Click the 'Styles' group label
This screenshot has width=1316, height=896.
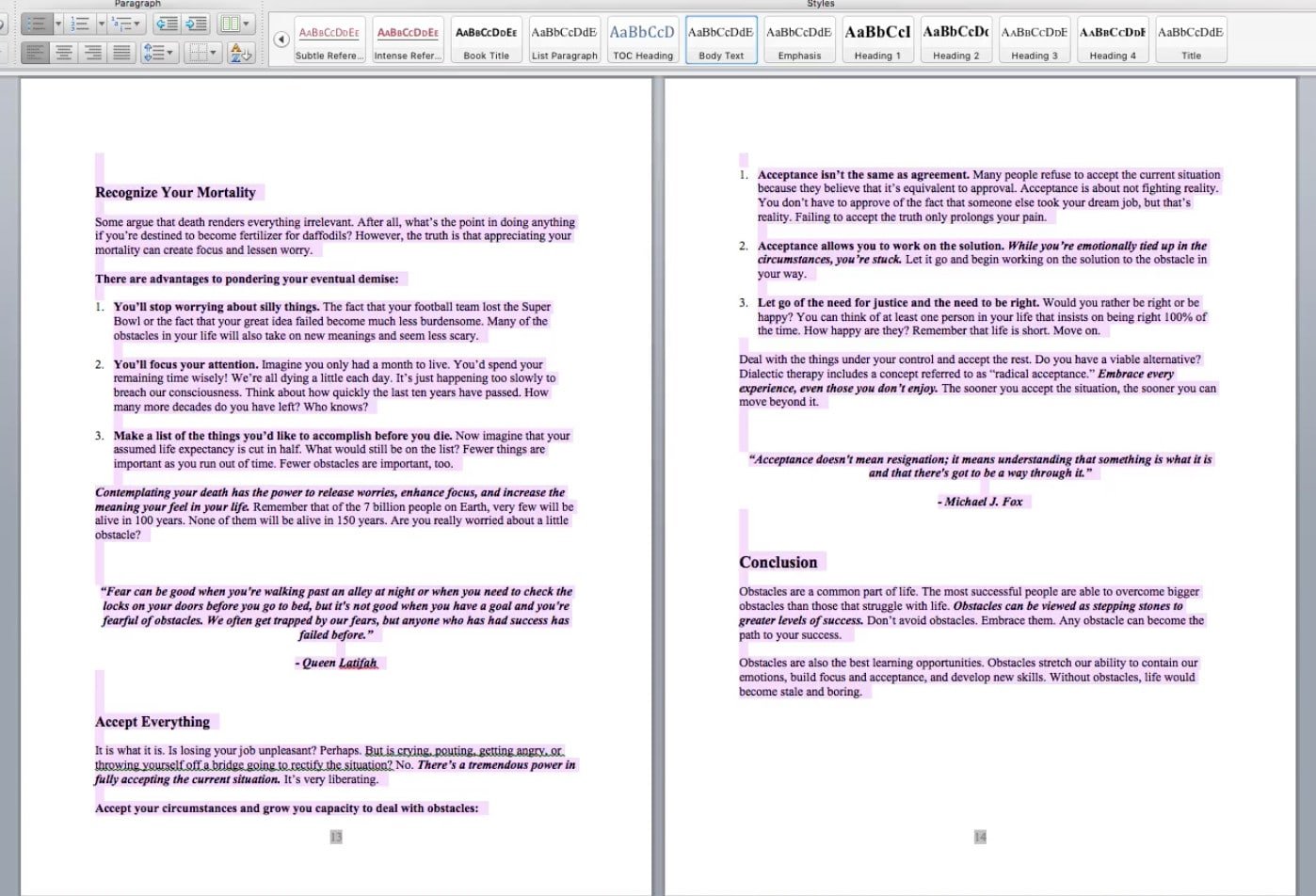pos(820,4)
